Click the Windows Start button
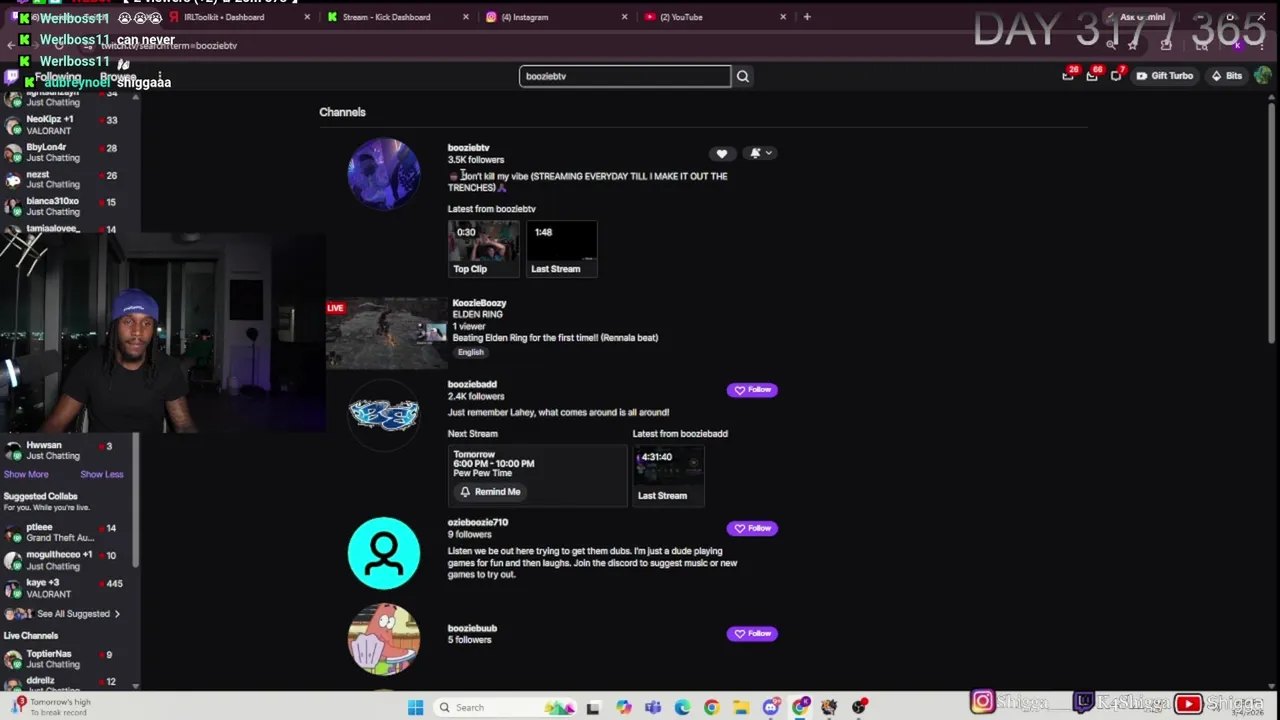 415,707
